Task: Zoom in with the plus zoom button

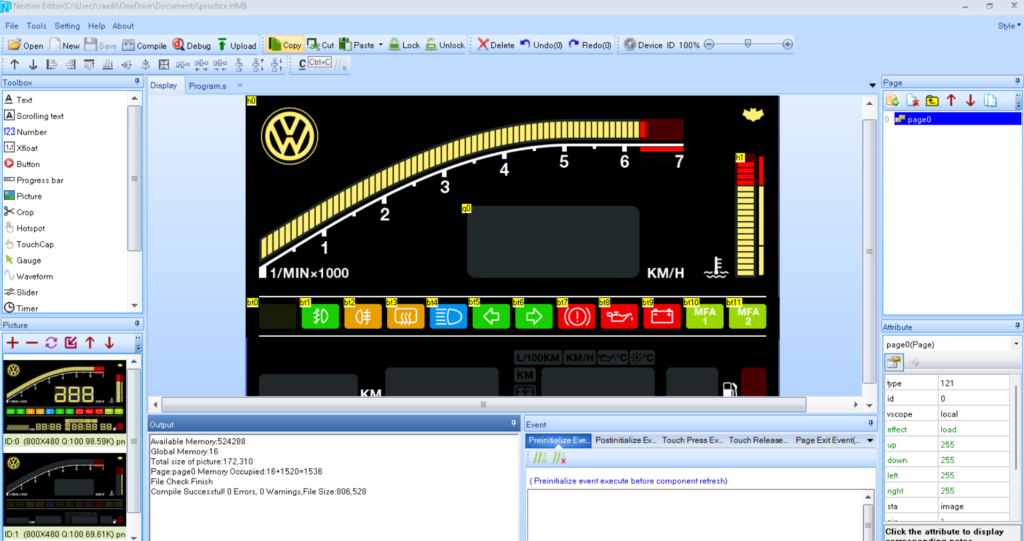Action: click(788, 44)
